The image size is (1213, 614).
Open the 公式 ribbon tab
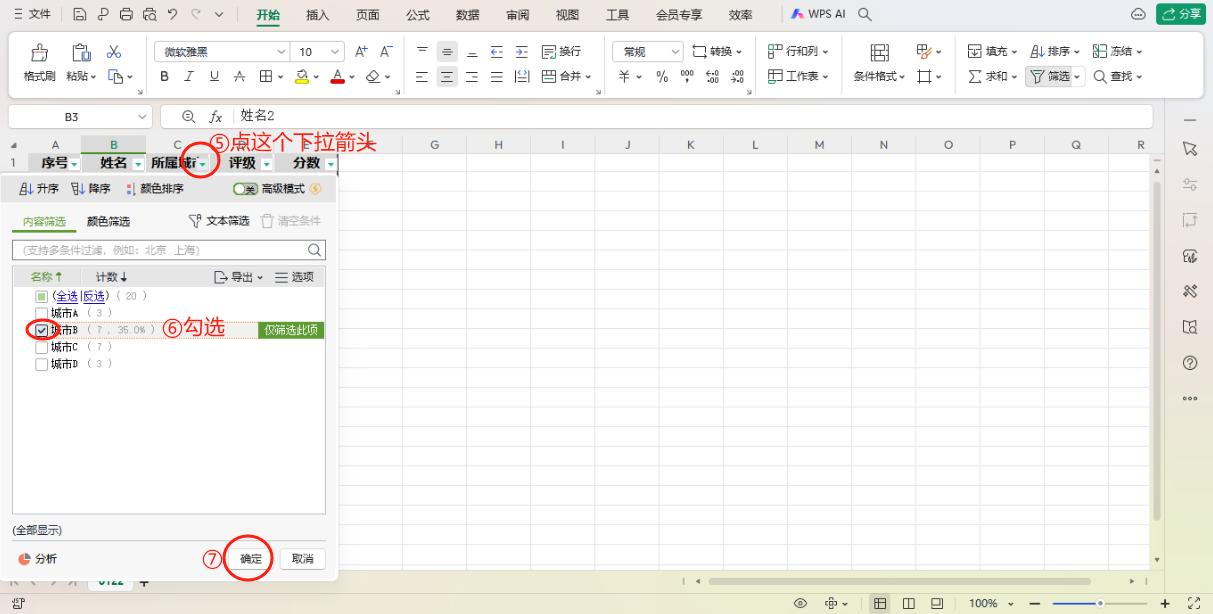coord(418,15)
